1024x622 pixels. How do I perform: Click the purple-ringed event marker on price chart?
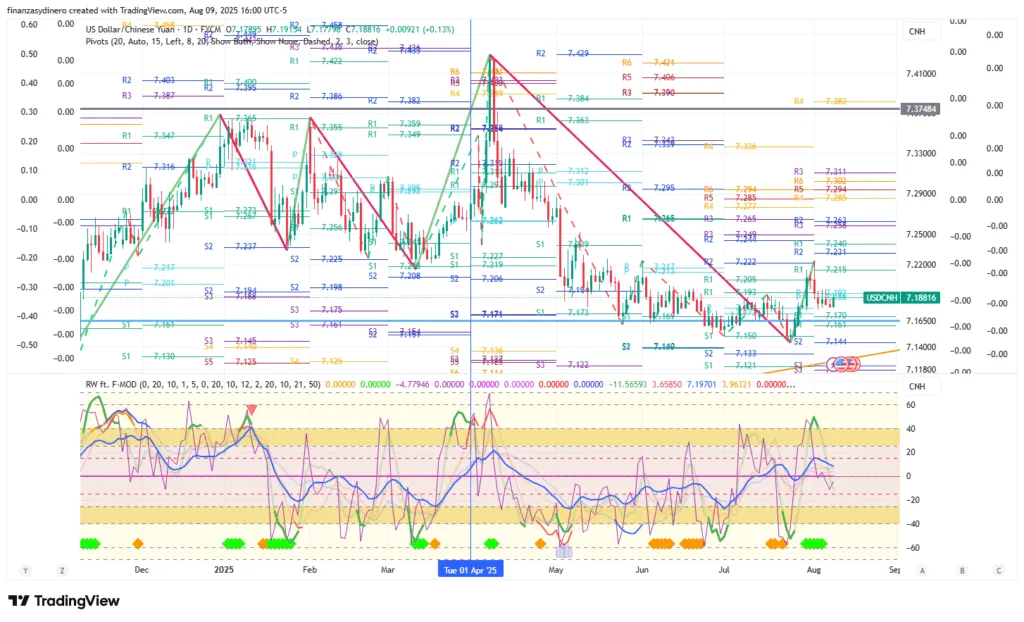coord(833,365)
